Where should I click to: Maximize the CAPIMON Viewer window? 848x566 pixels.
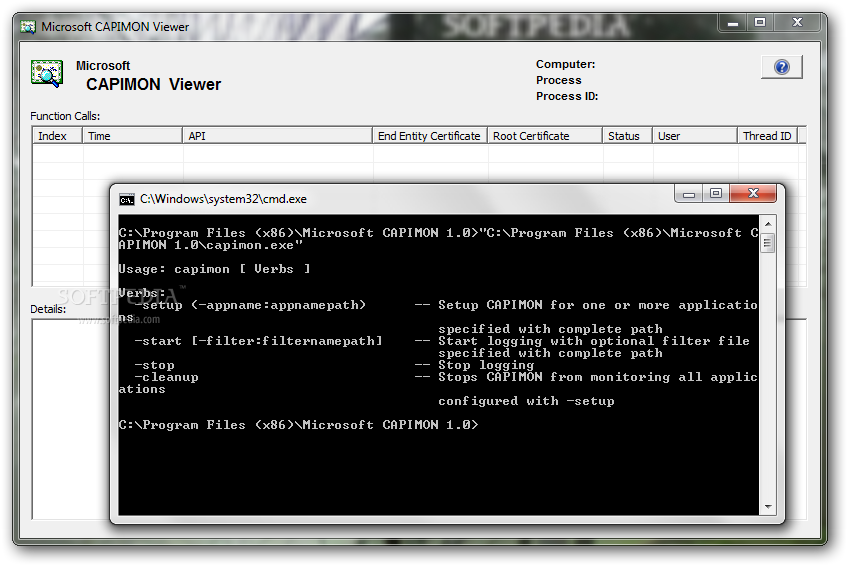point(760,23)
